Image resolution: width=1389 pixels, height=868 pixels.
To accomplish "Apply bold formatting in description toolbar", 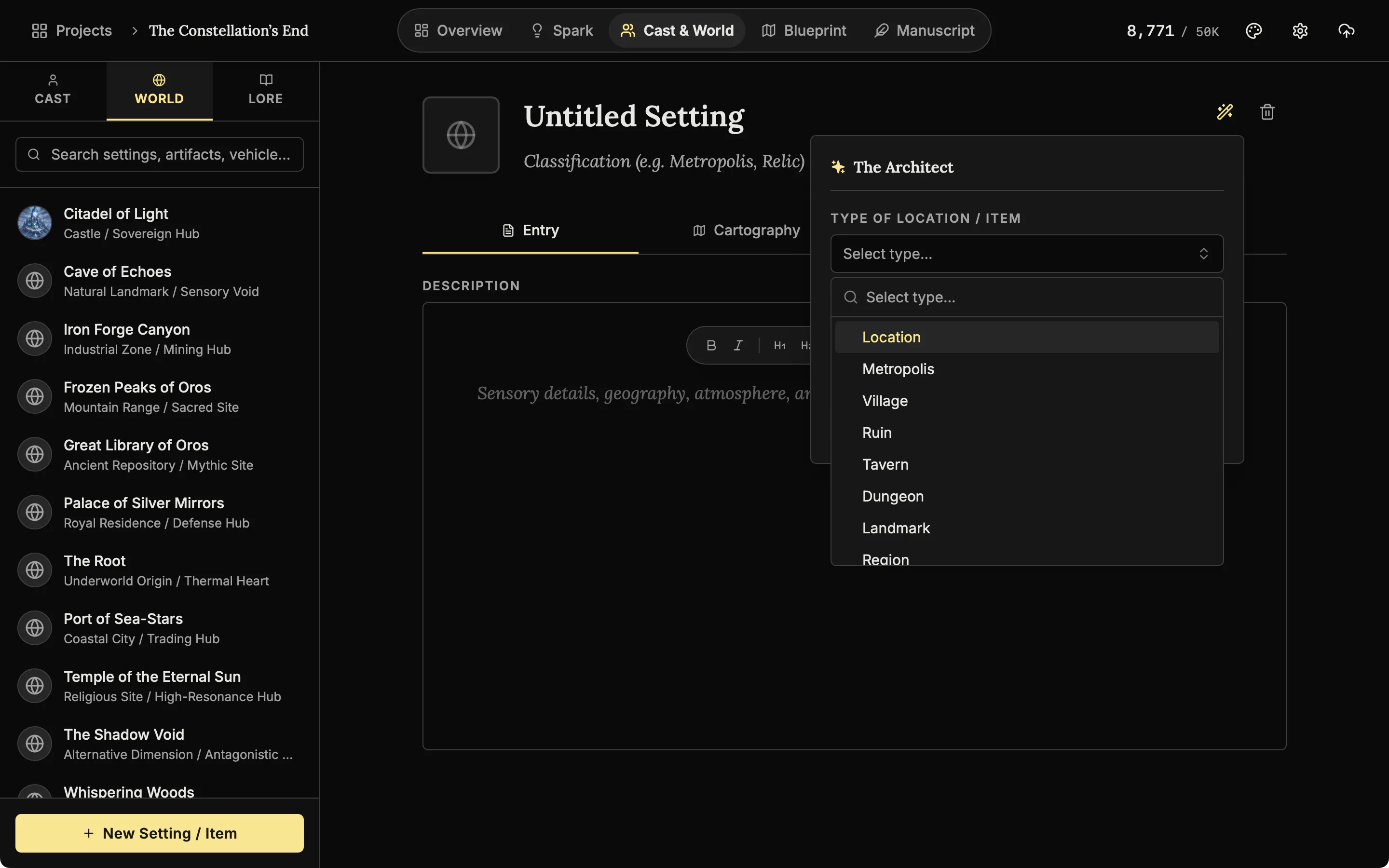I will click(711, 345).
